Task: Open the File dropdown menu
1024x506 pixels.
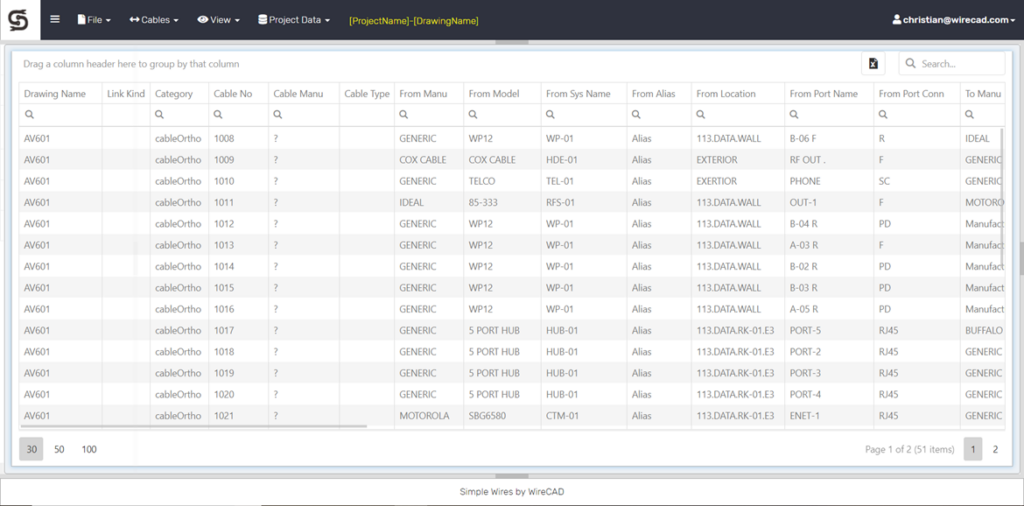Action: 94,19
